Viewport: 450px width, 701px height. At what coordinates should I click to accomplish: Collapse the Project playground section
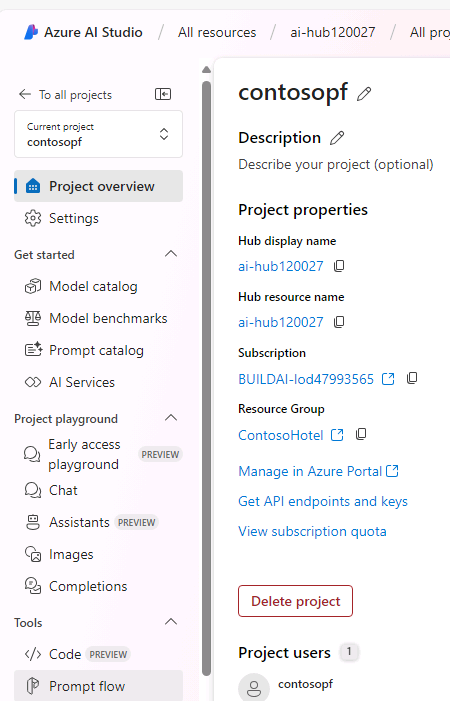click(x=171, y=418)
